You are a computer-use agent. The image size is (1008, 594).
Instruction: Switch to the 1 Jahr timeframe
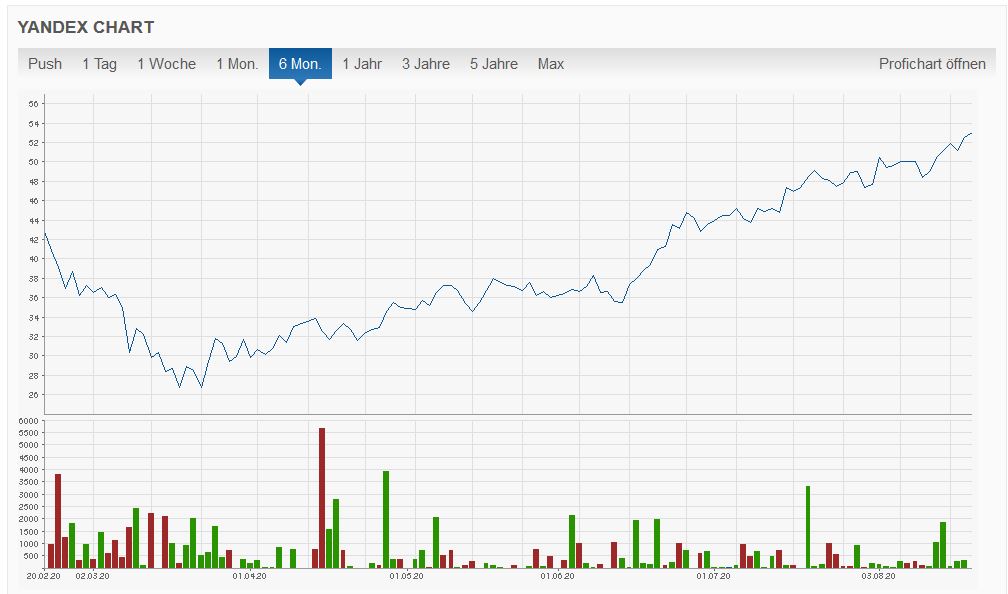point(362,64)
